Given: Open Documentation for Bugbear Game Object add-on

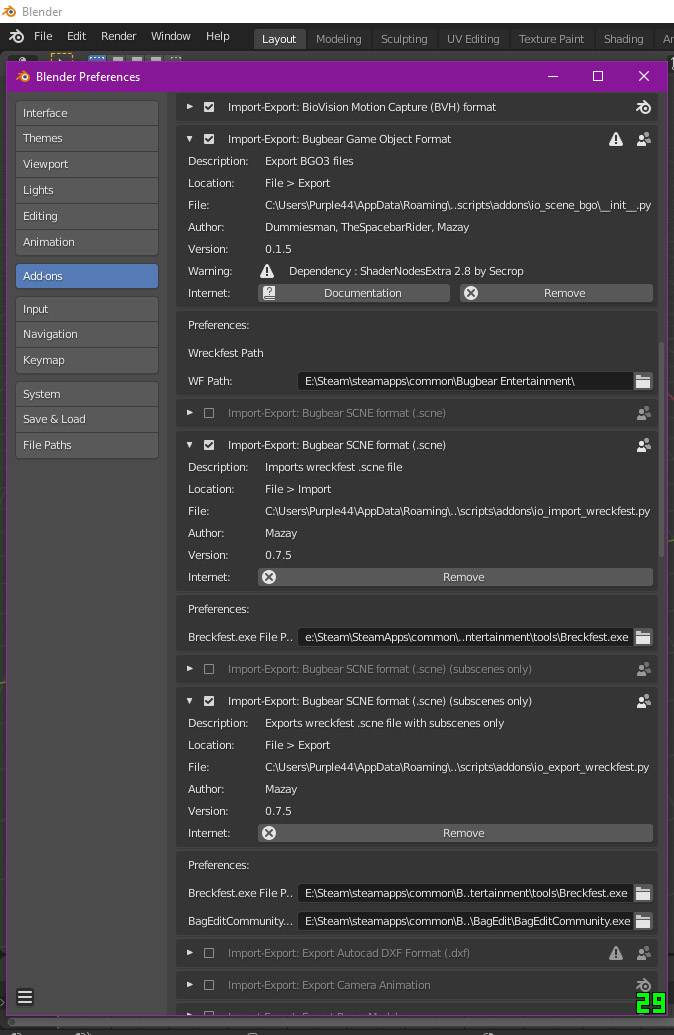Looking at the screenshot, I should tap(354, 293).
